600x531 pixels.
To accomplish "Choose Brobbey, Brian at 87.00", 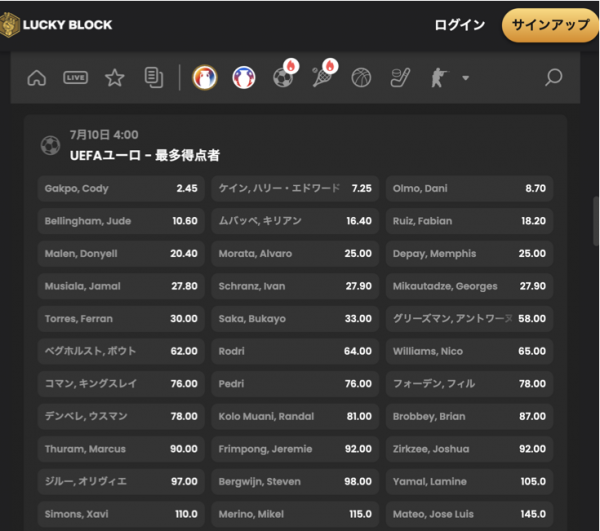I will pyautogui.click(x=470, y=416).
